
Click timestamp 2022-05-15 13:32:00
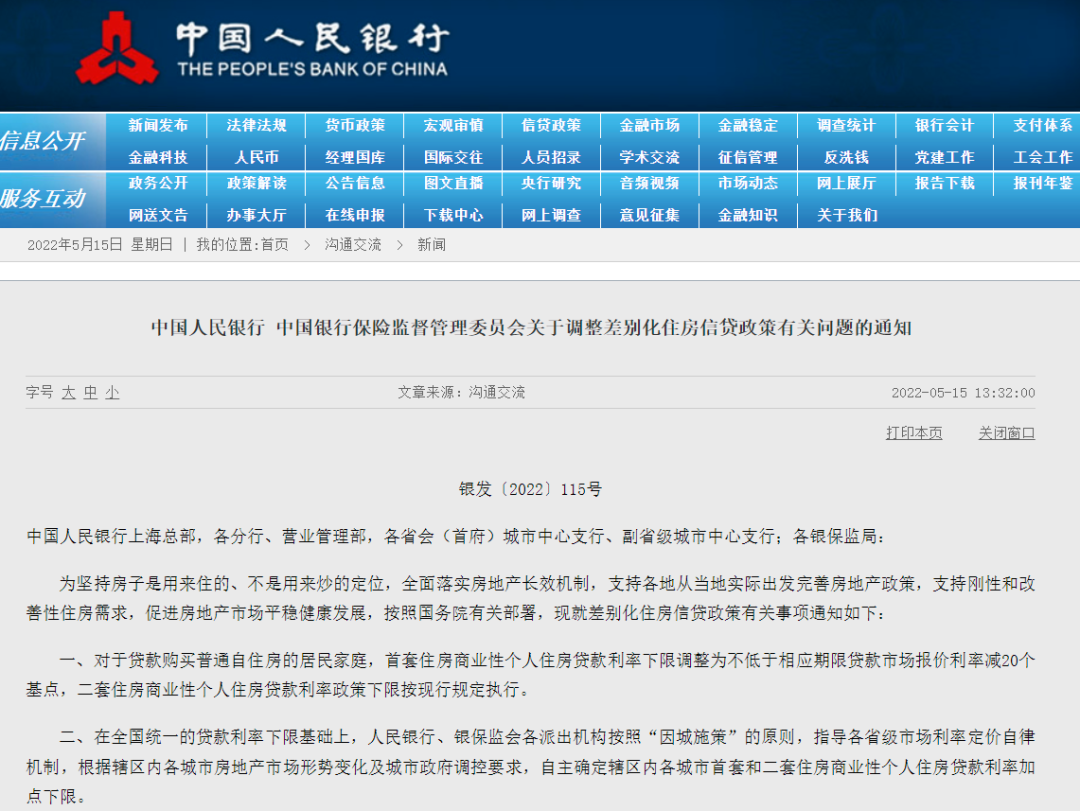[x=963, y=393]
